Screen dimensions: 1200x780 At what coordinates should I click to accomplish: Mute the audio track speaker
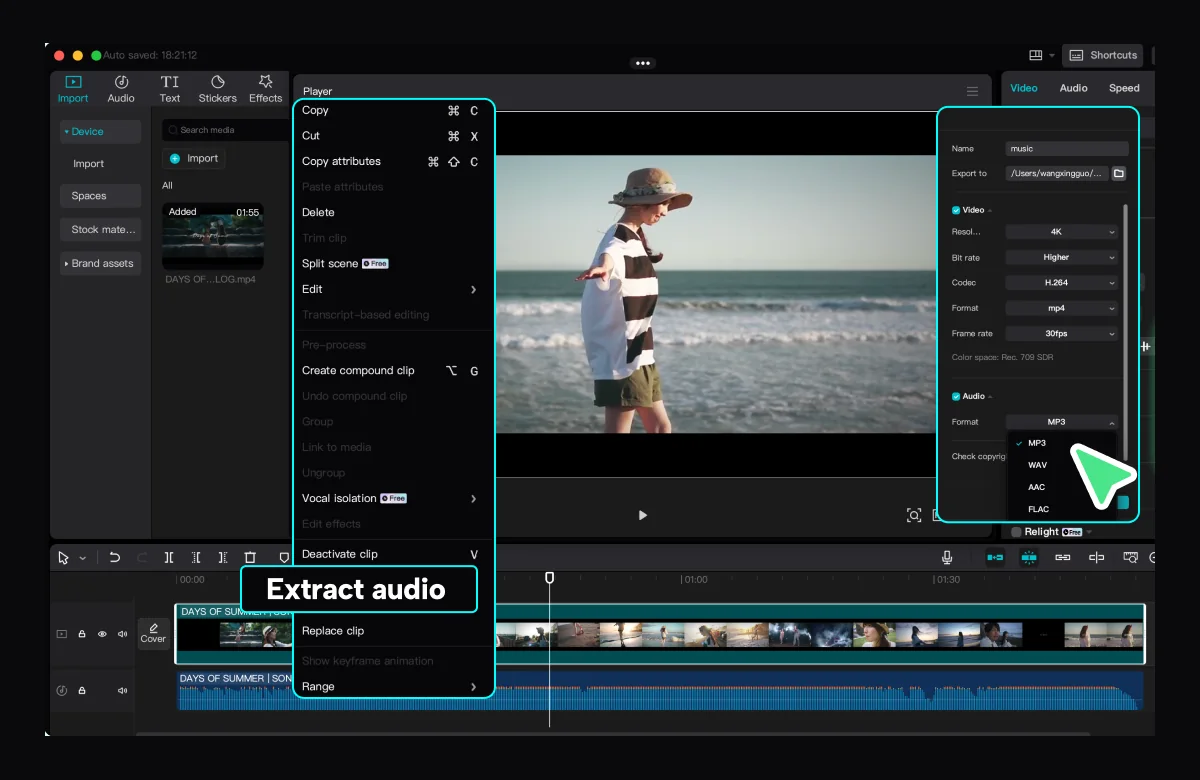click(x=123, y=690)
